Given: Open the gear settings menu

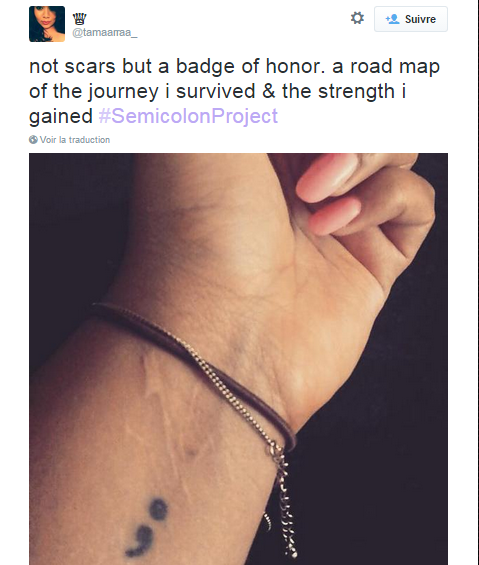Looking at the screenshot, I should tap(357, 18).
